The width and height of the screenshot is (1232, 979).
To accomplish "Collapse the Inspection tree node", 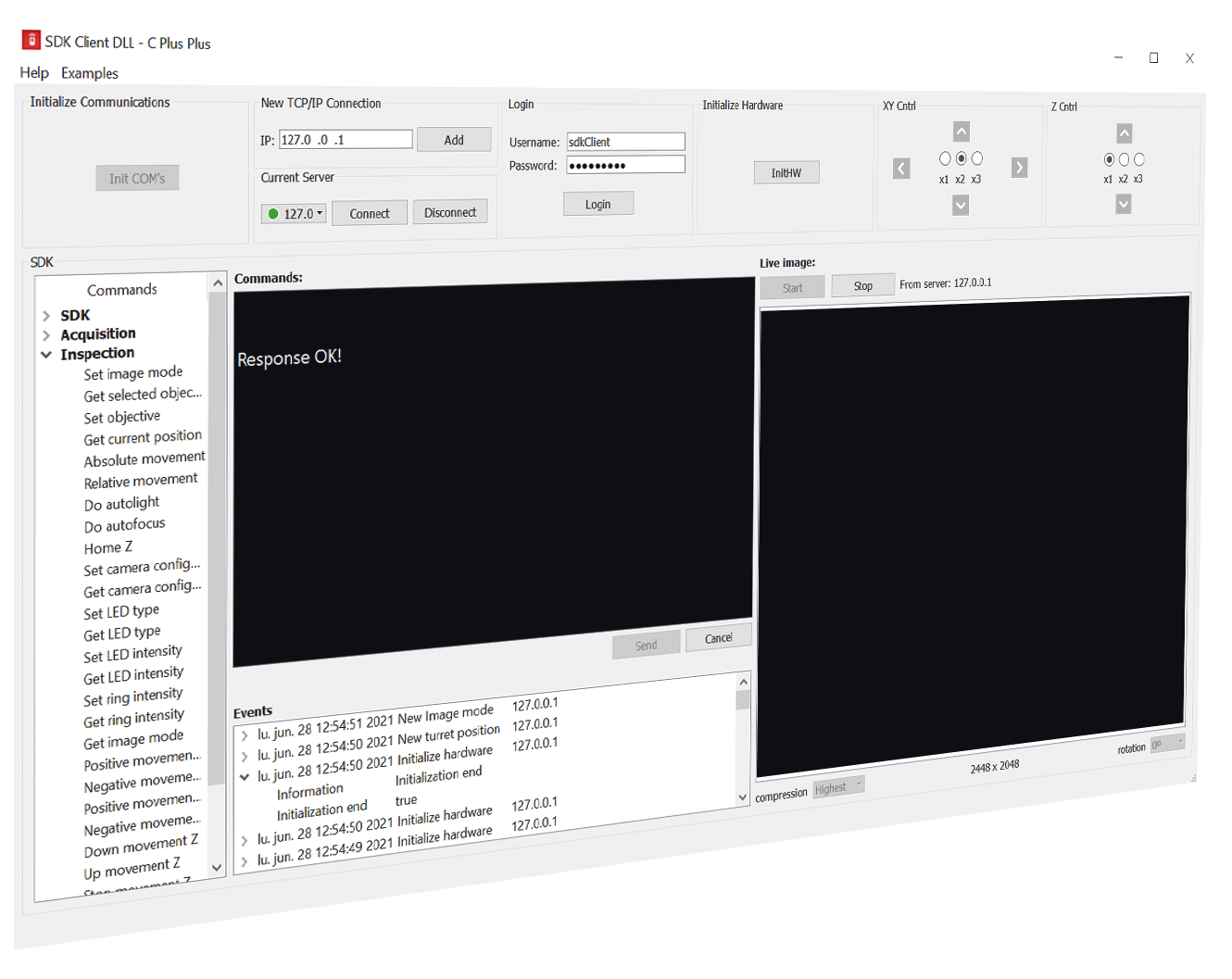I will pos(46,355).
